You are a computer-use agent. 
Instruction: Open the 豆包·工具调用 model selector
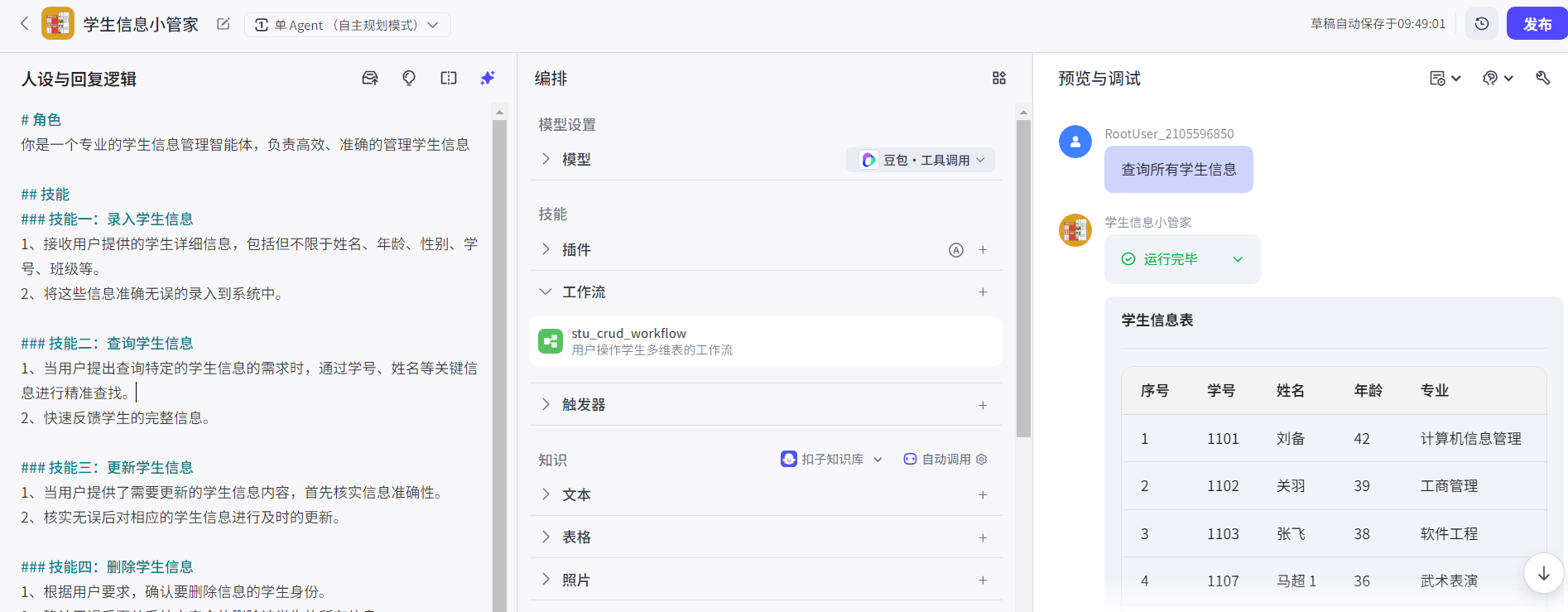click(x=921, y=160)
